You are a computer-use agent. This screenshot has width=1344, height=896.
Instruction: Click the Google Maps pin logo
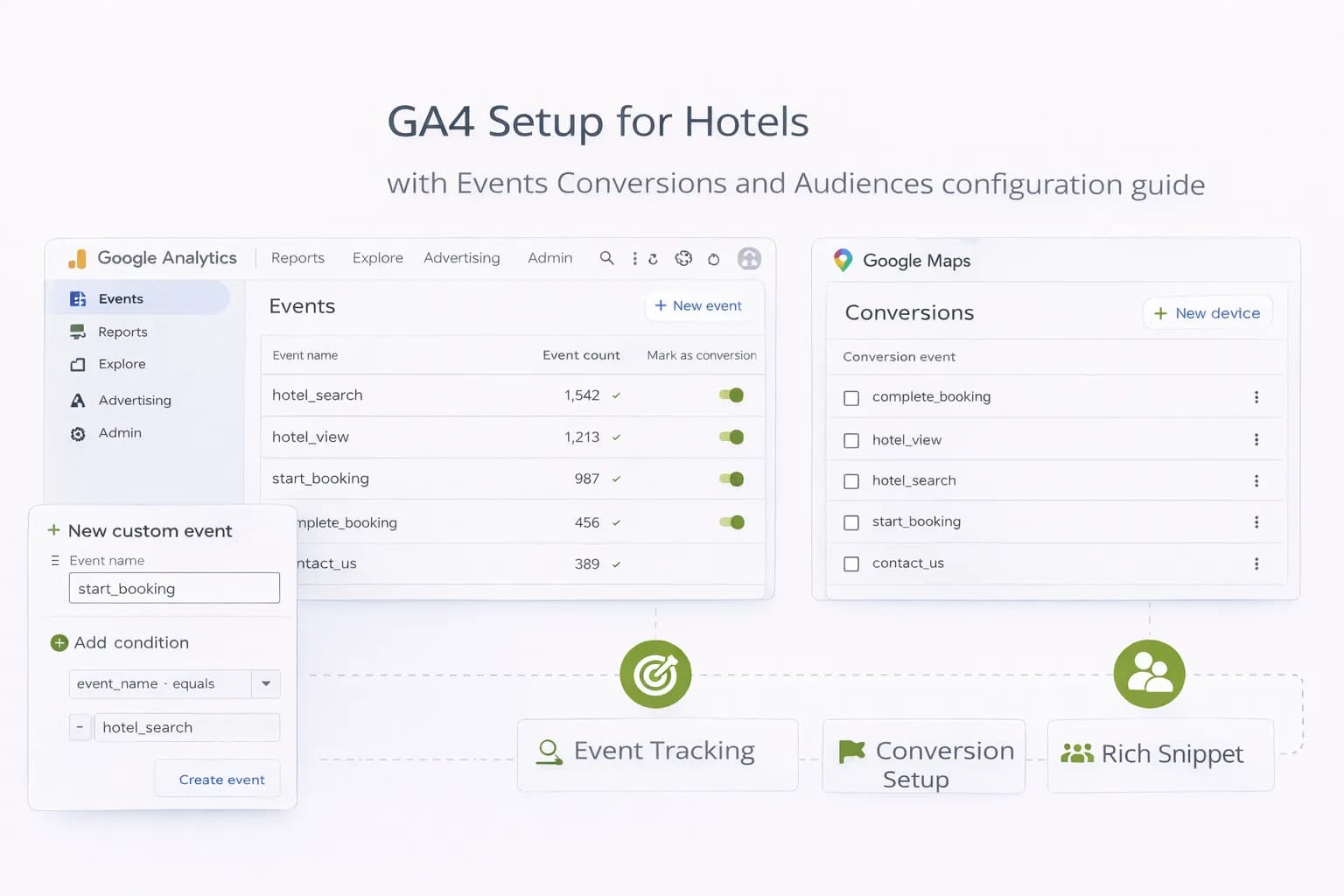click(843, 260)
